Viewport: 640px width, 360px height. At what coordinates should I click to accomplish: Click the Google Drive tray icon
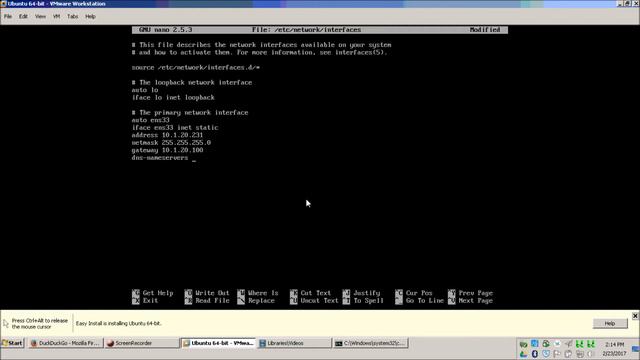coord(524,354)
